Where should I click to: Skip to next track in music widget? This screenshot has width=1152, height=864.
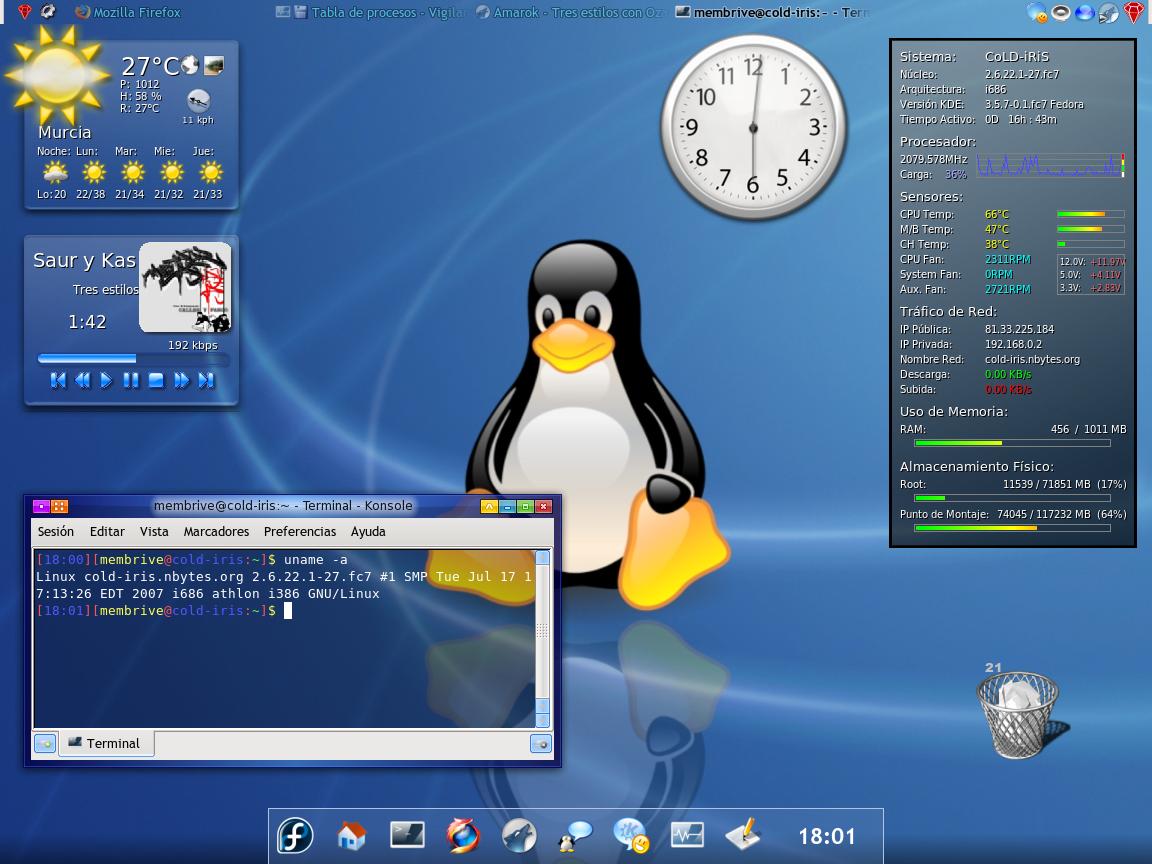[x=206, y=380]
